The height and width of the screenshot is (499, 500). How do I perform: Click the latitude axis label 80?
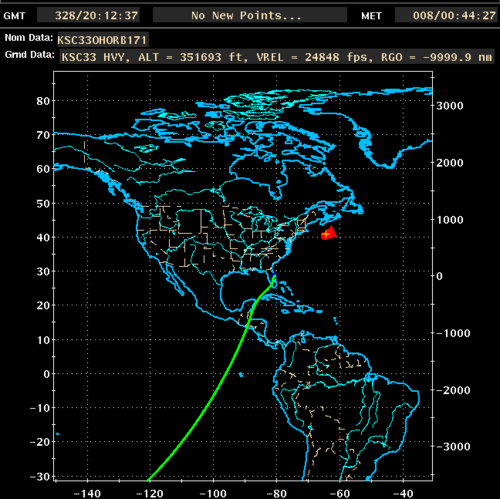(43, 101)
